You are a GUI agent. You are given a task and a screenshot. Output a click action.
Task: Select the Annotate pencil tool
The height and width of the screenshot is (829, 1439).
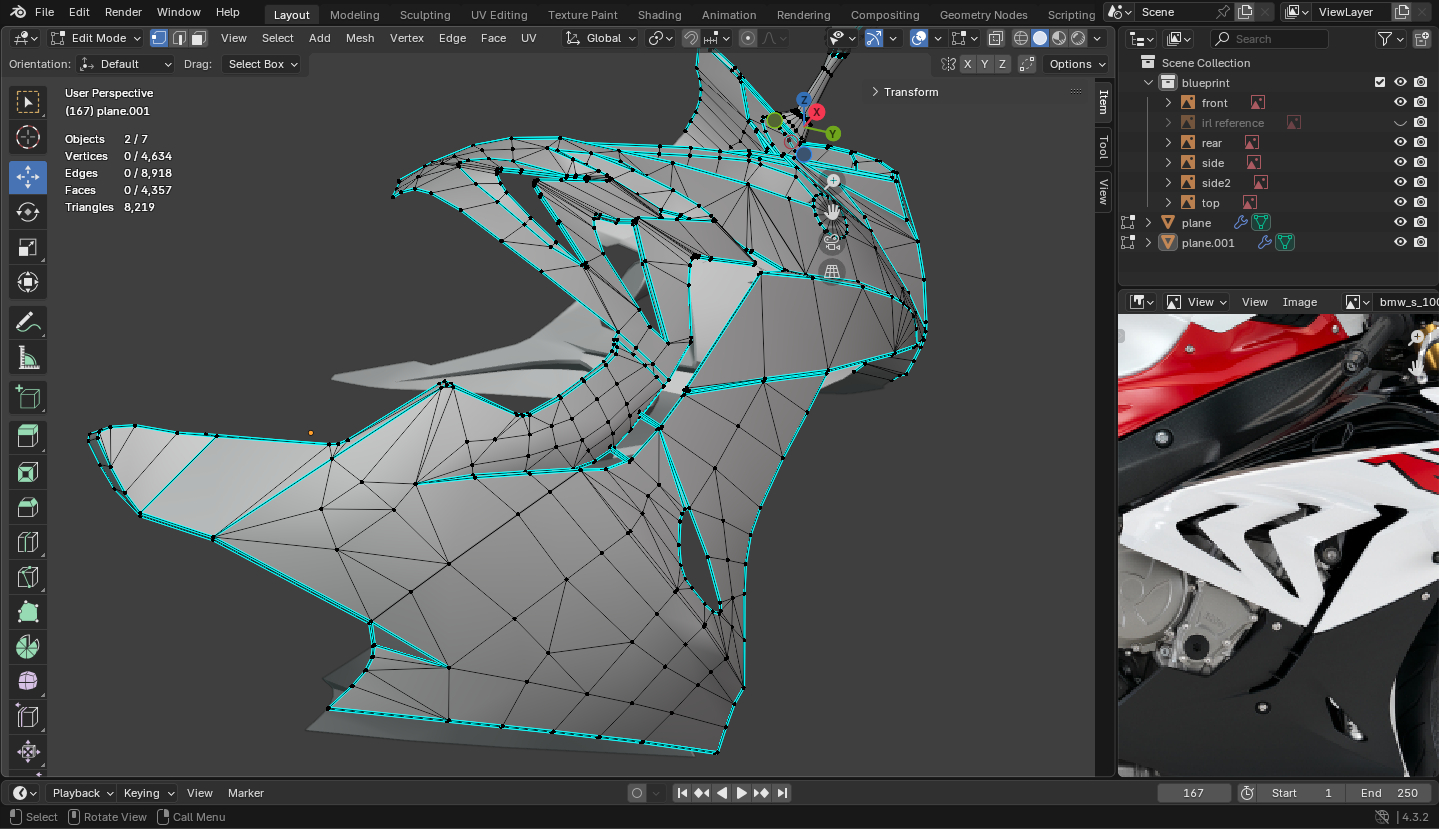[x=28, y=322]
